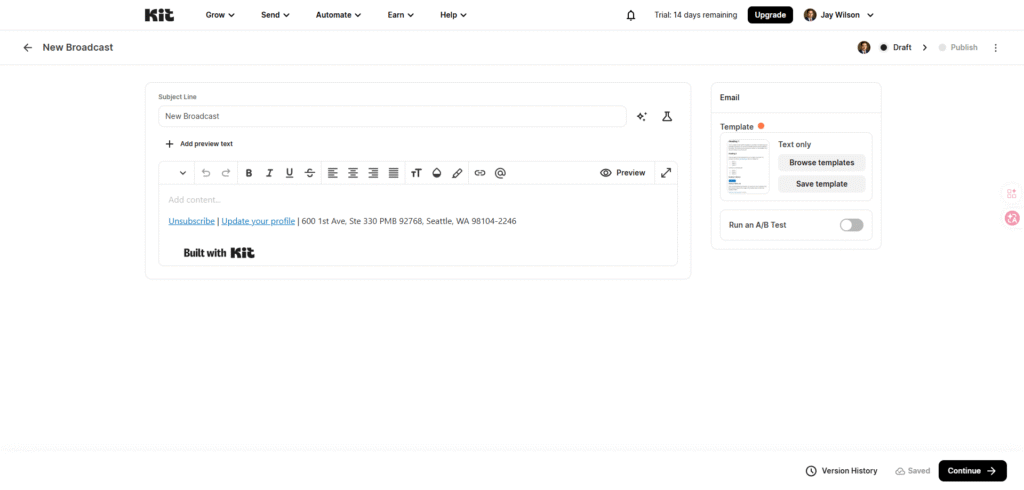Align text left
The width and height of the screenshot is (1024, 490).
point(333,173)
